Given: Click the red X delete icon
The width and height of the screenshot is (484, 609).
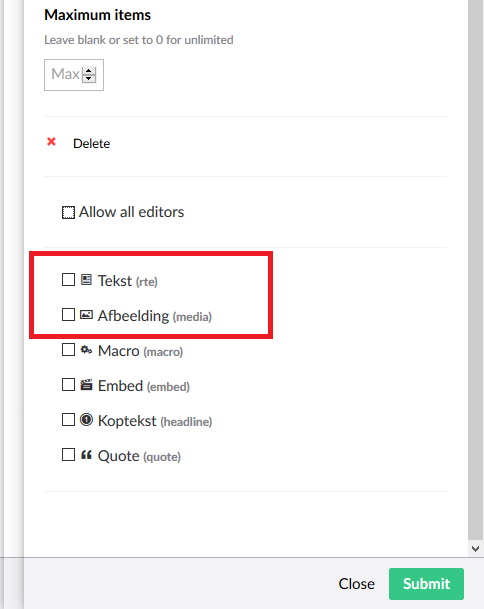Looking at the screenshot, I should [x=51, y=142].
